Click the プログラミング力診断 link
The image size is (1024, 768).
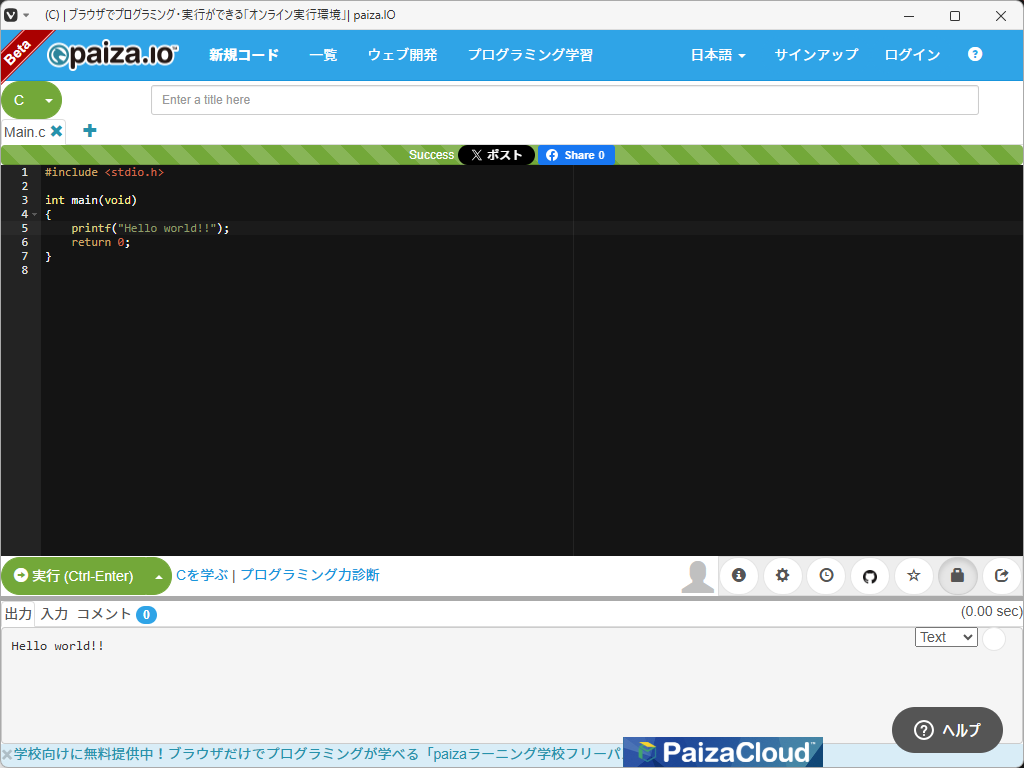click(310, 575)
